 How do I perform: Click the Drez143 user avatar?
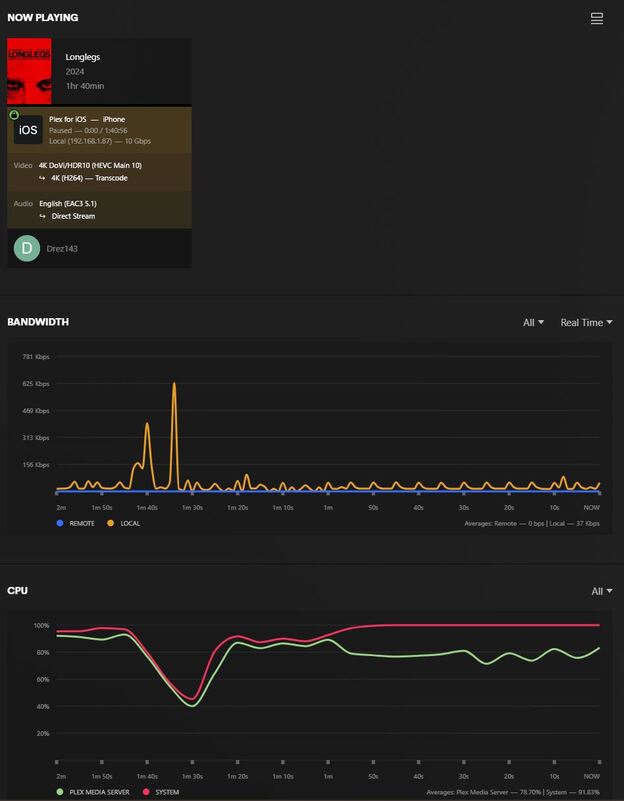coord(27,248)
